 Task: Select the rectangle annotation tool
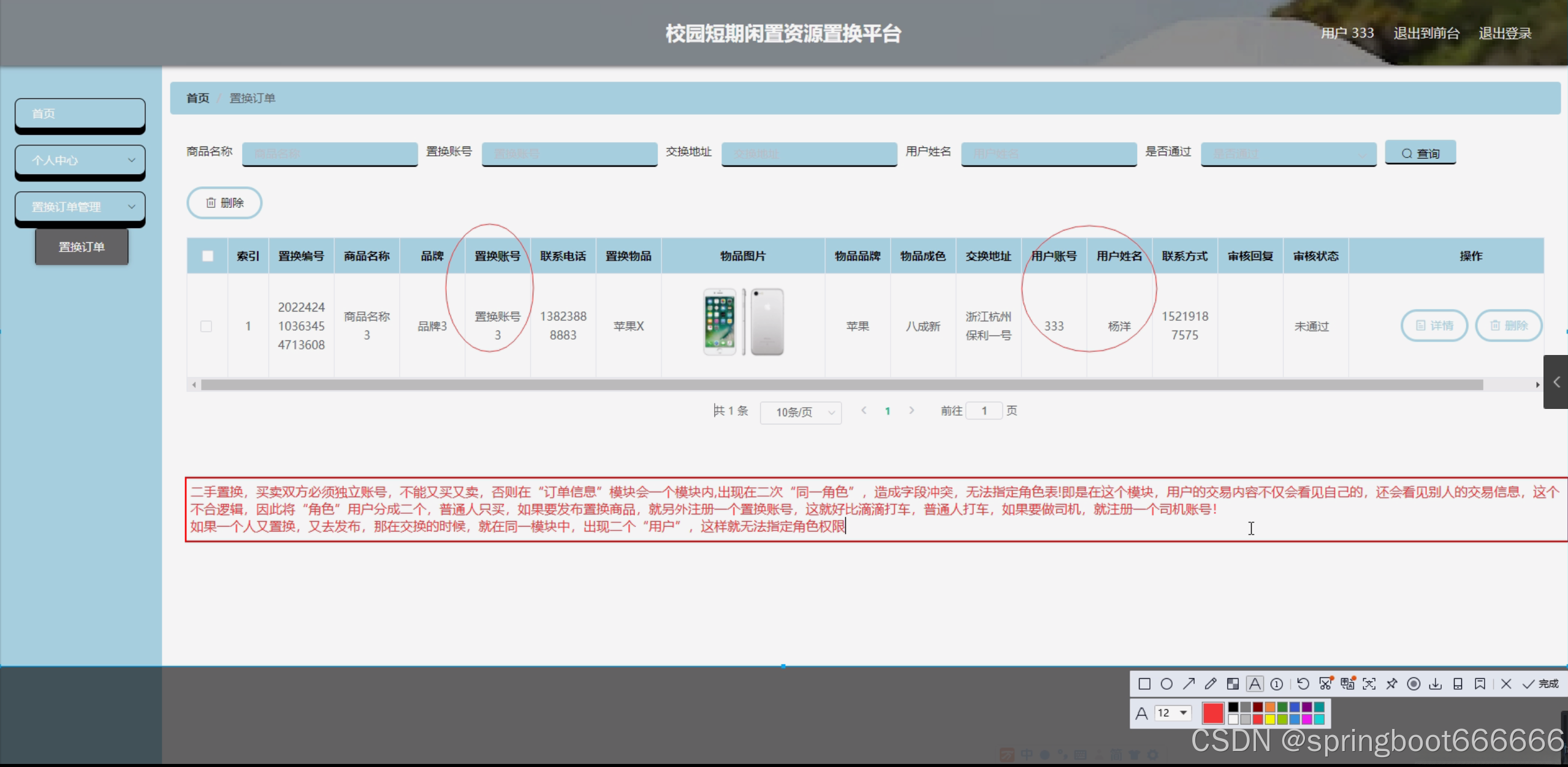(1144, 684)
